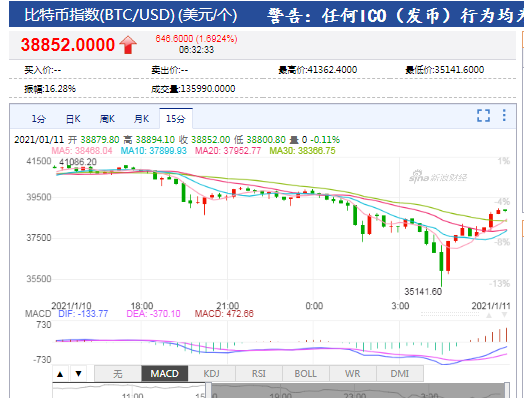Switch indicator to RSI

click(259, 374)
